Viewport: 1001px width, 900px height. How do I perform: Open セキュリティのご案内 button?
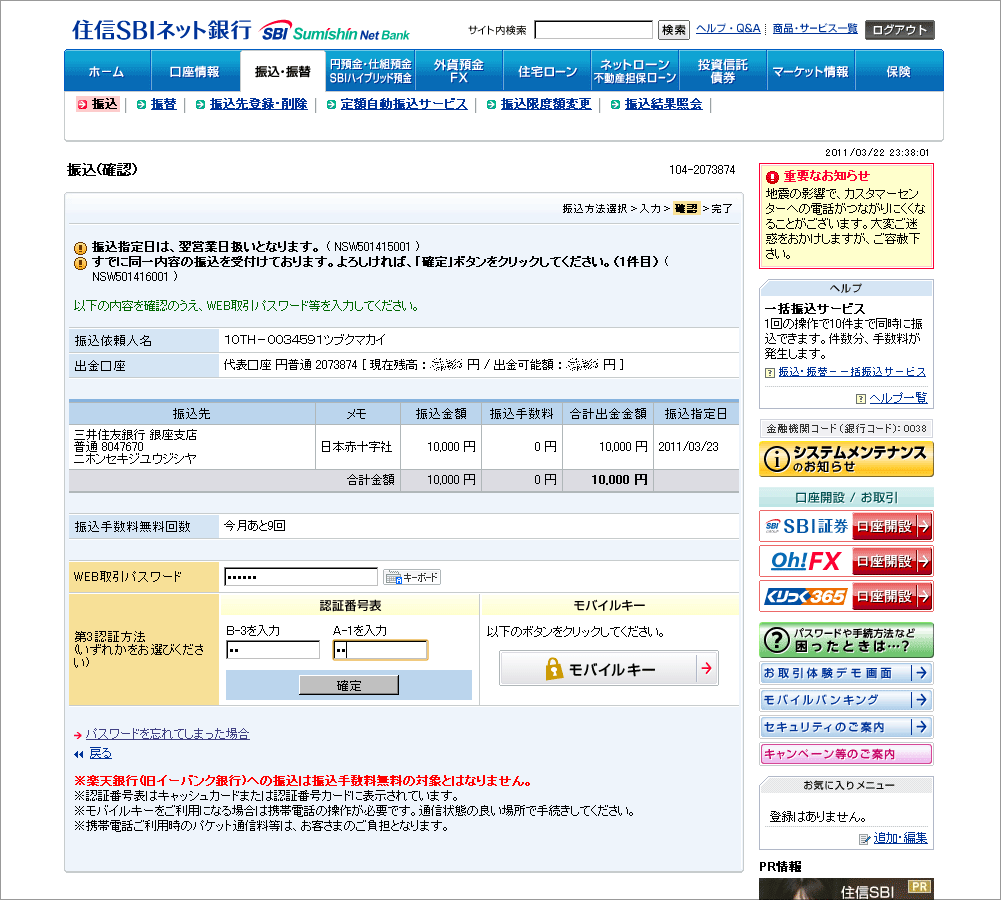846,727
